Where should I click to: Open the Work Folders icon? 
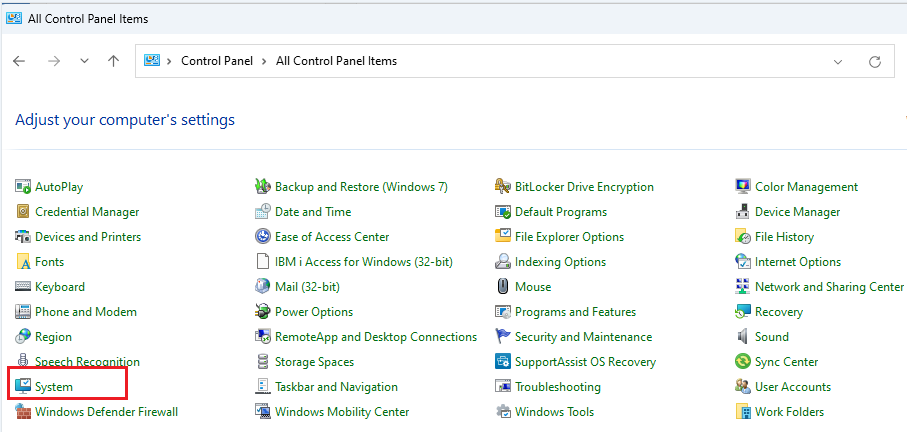click(x=743, y=412)
